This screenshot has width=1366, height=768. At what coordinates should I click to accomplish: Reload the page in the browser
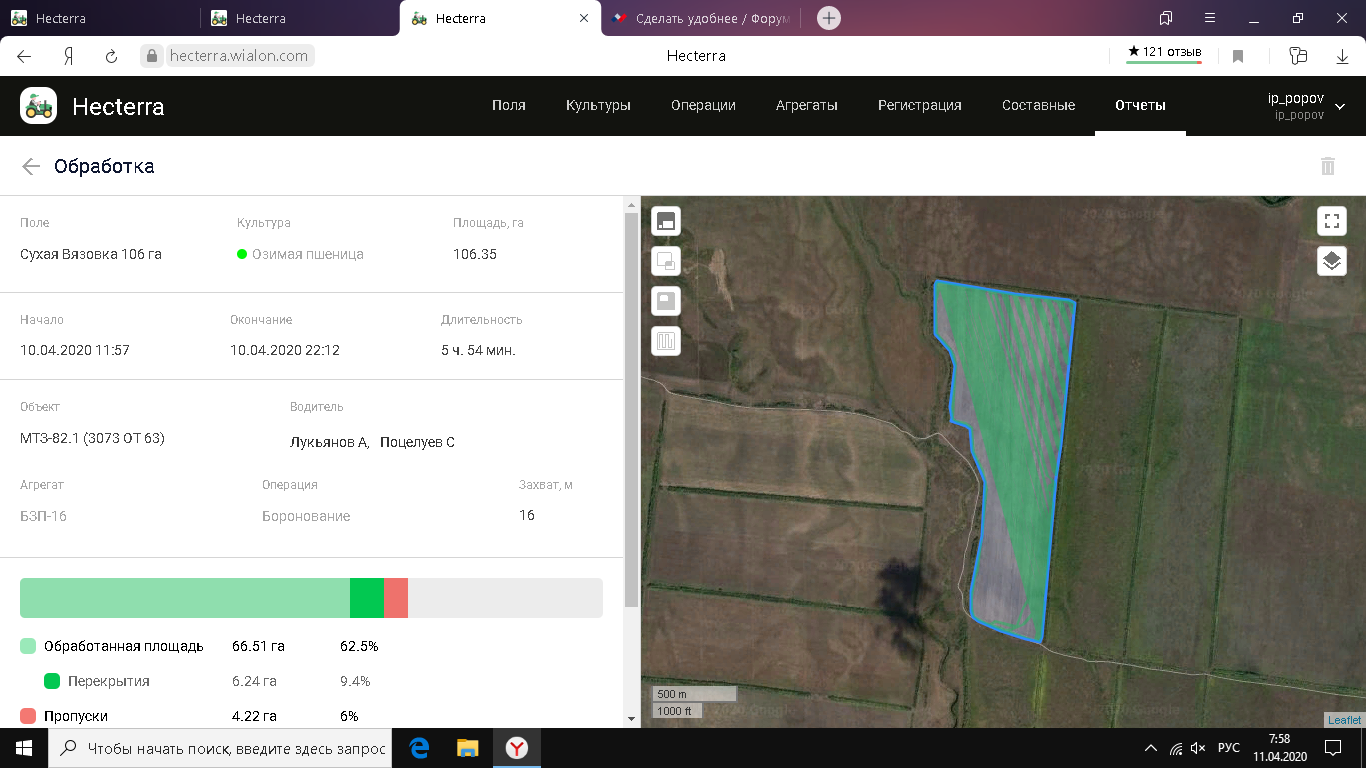tap(112, 57)
